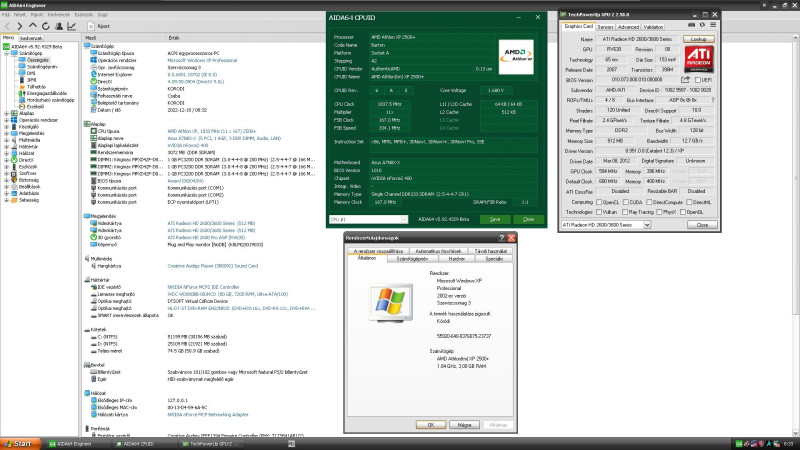Click AIDA64 tray icon in system tray
The image size is (800, 450).
(739, 444)
